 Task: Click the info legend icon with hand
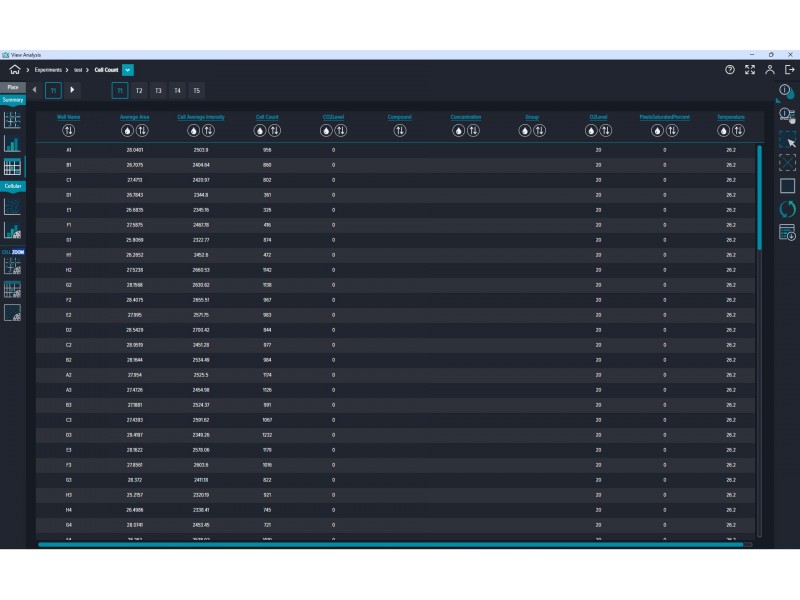787,115
